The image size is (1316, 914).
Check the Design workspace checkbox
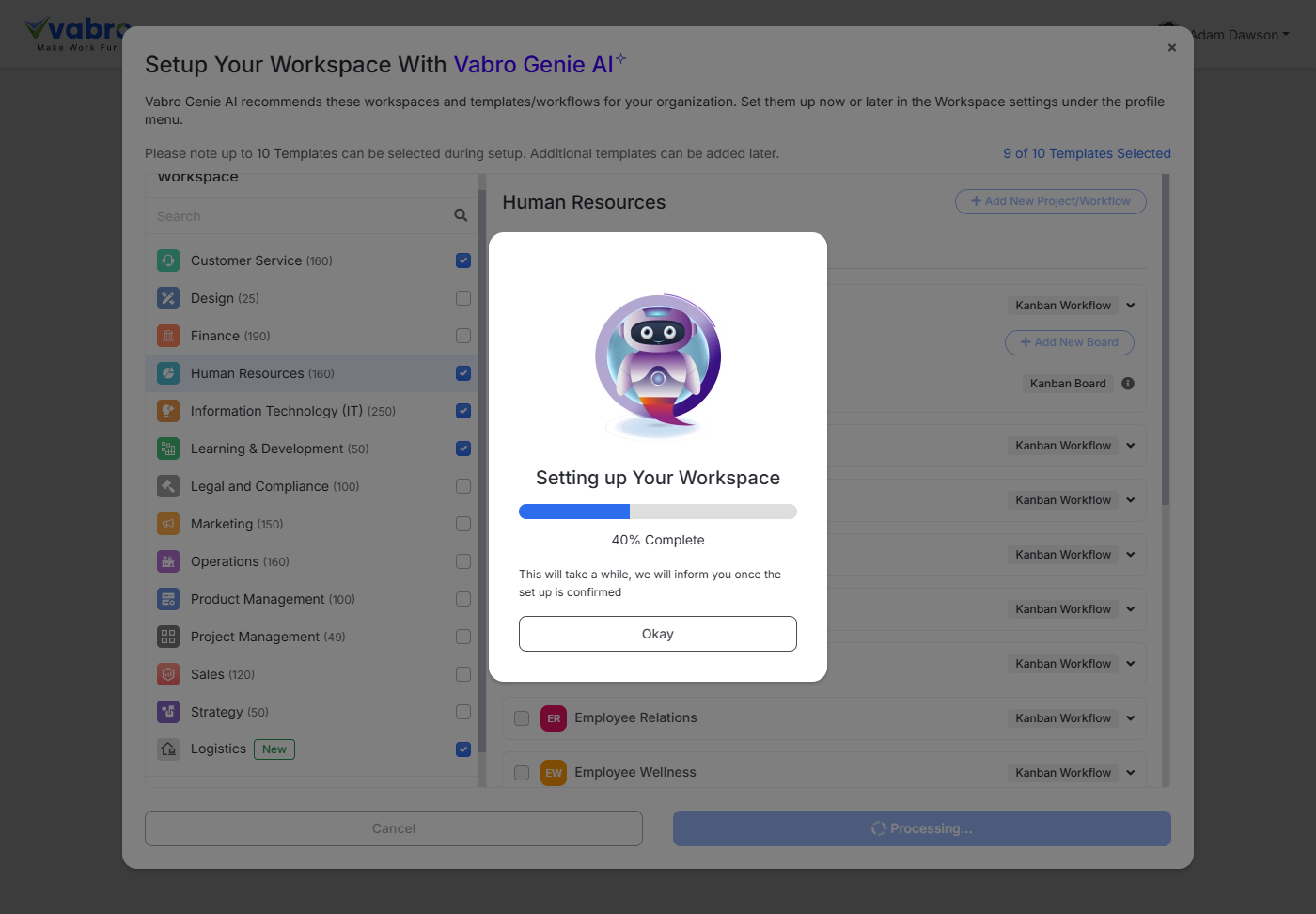(x=463, y=298)
